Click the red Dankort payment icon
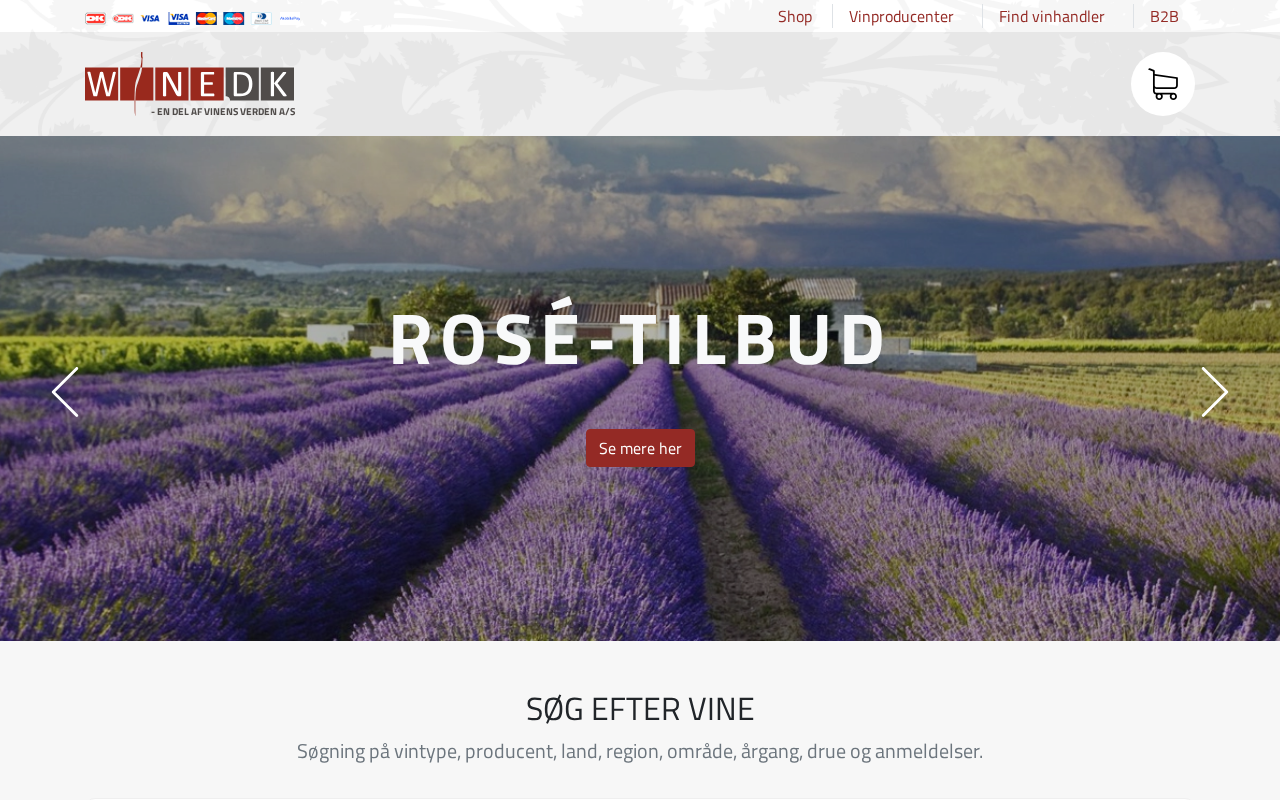The height and width of the screenshot is (800, 1280). click(95, 18)
